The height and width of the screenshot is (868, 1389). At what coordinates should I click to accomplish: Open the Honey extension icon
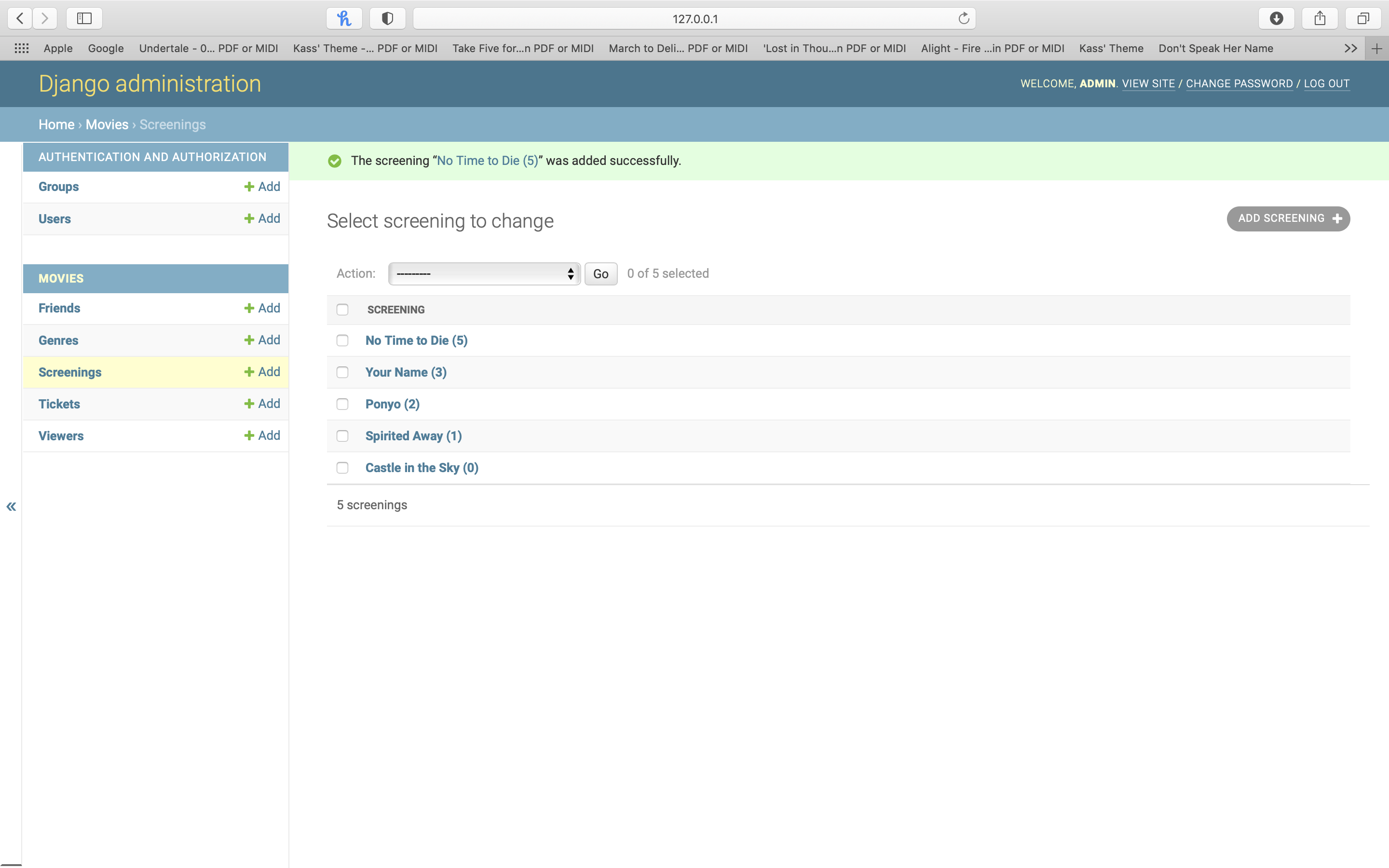(x=344, y=18)
